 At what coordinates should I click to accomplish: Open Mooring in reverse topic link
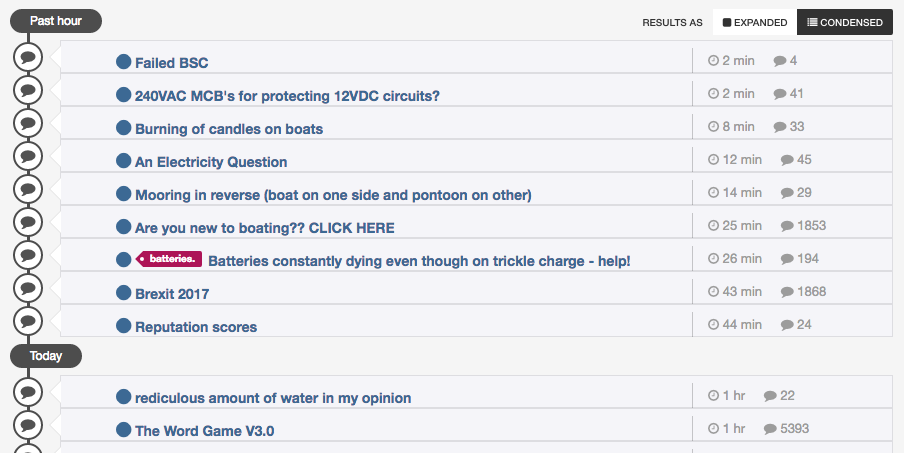click(333, 195)
